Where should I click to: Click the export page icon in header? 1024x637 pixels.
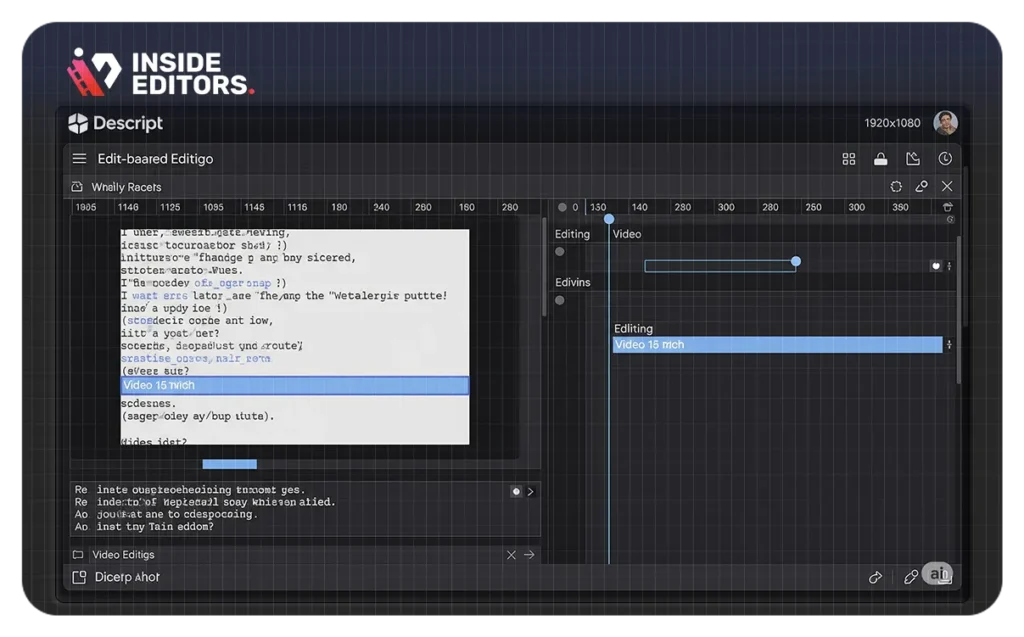click(912, 159)
